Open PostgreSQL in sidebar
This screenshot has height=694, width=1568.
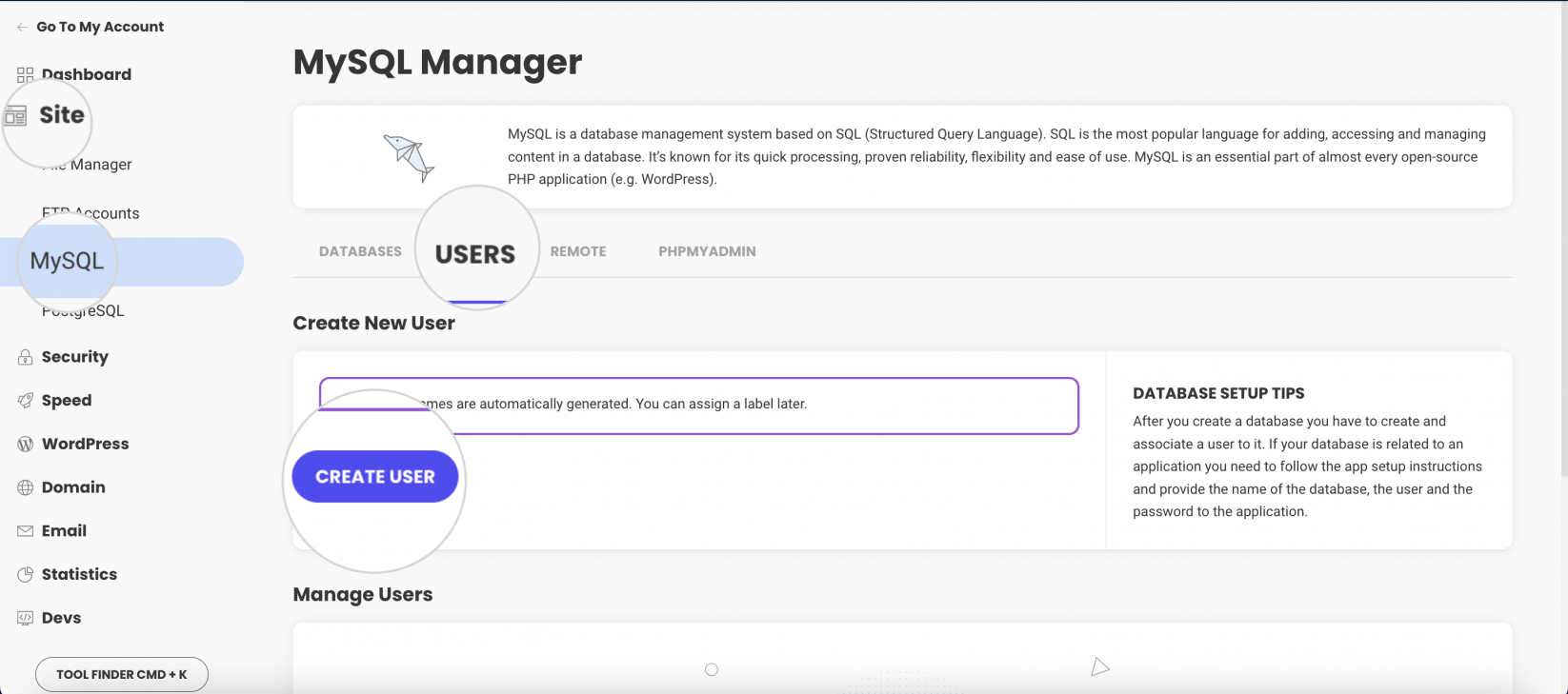point(83,311)
